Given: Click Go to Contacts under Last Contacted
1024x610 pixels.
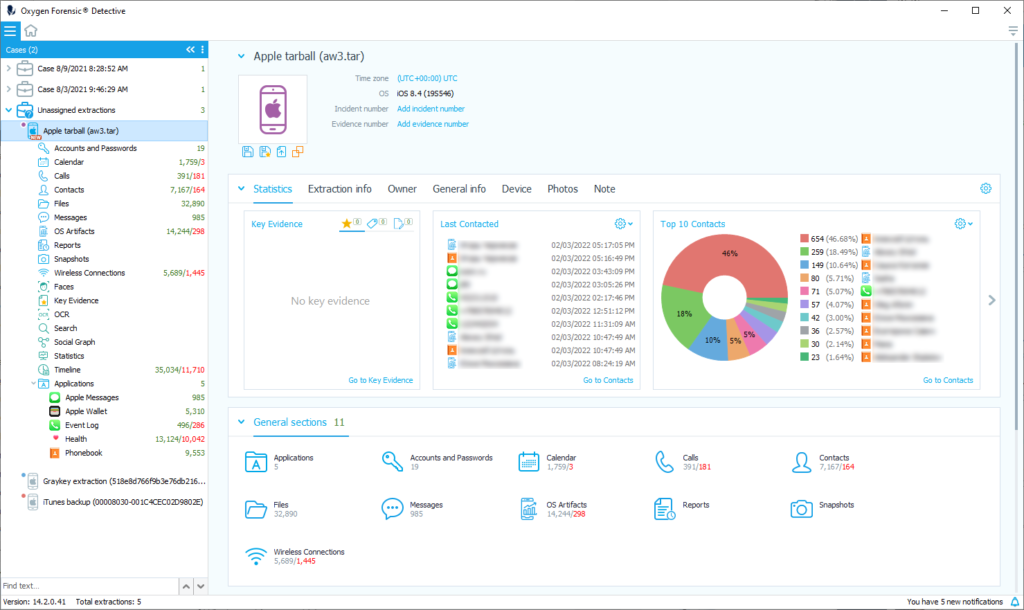Looking at the screenshot, I should [608, 380].
